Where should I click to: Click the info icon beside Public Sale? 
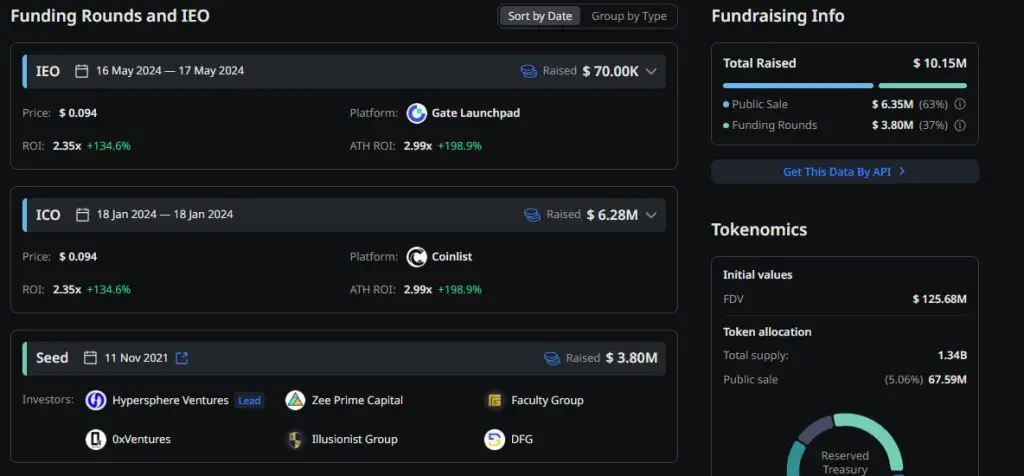click(x=960, y=104)
